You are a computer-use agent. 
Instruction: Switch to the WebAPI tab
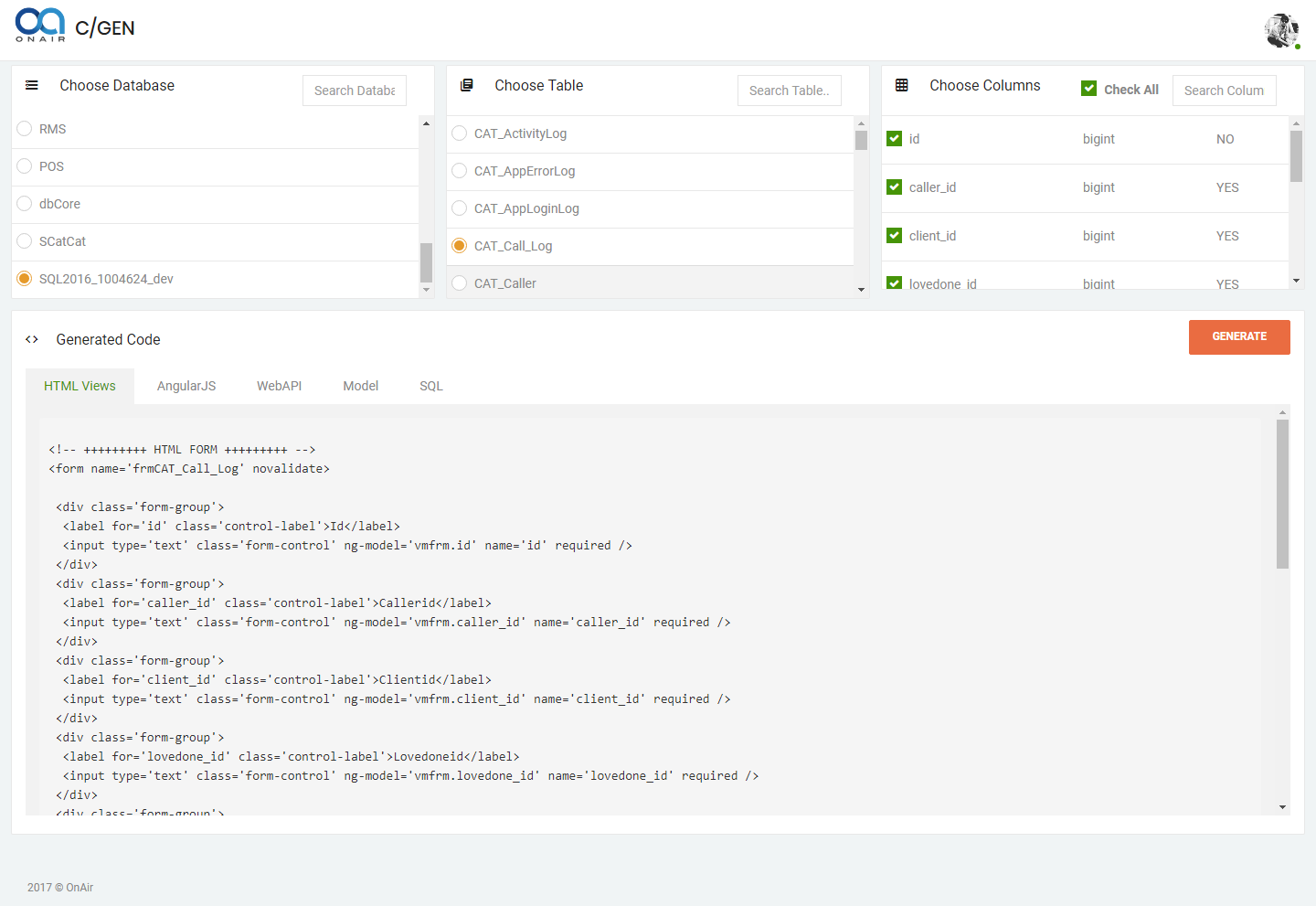(x=279, y=386)
